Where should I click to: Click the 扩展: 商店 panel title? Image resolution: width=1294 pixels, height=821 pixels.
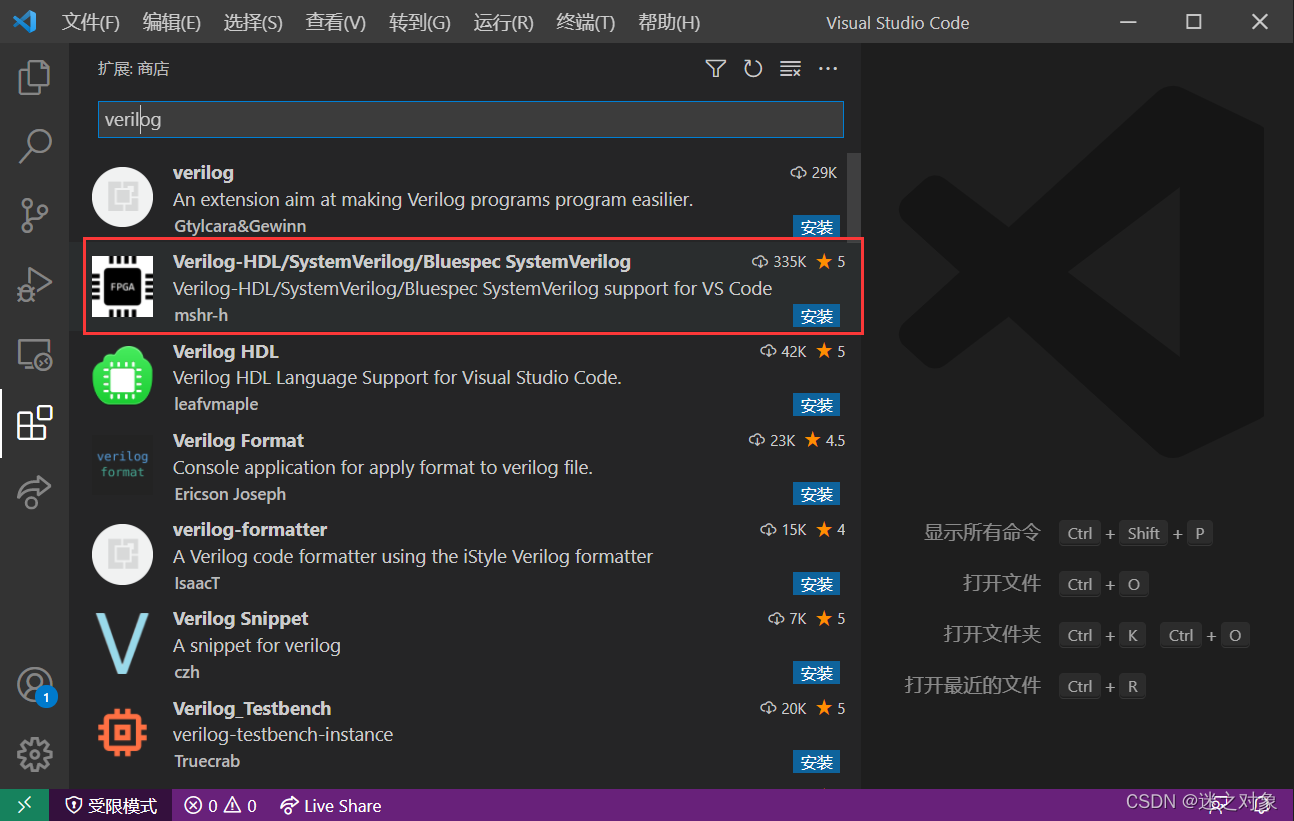coord(134,69)
